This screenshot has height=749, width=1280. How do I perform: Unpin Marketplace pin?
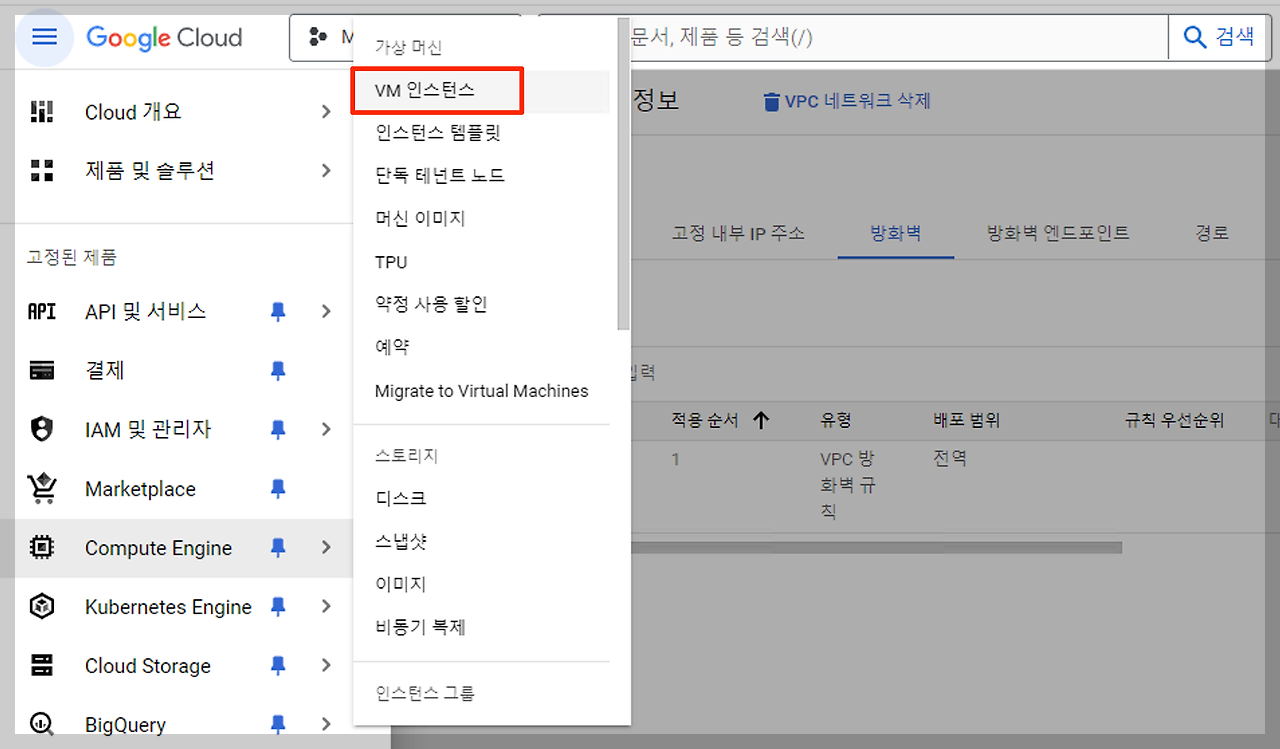pyautogui.click(x=278, y=489)
